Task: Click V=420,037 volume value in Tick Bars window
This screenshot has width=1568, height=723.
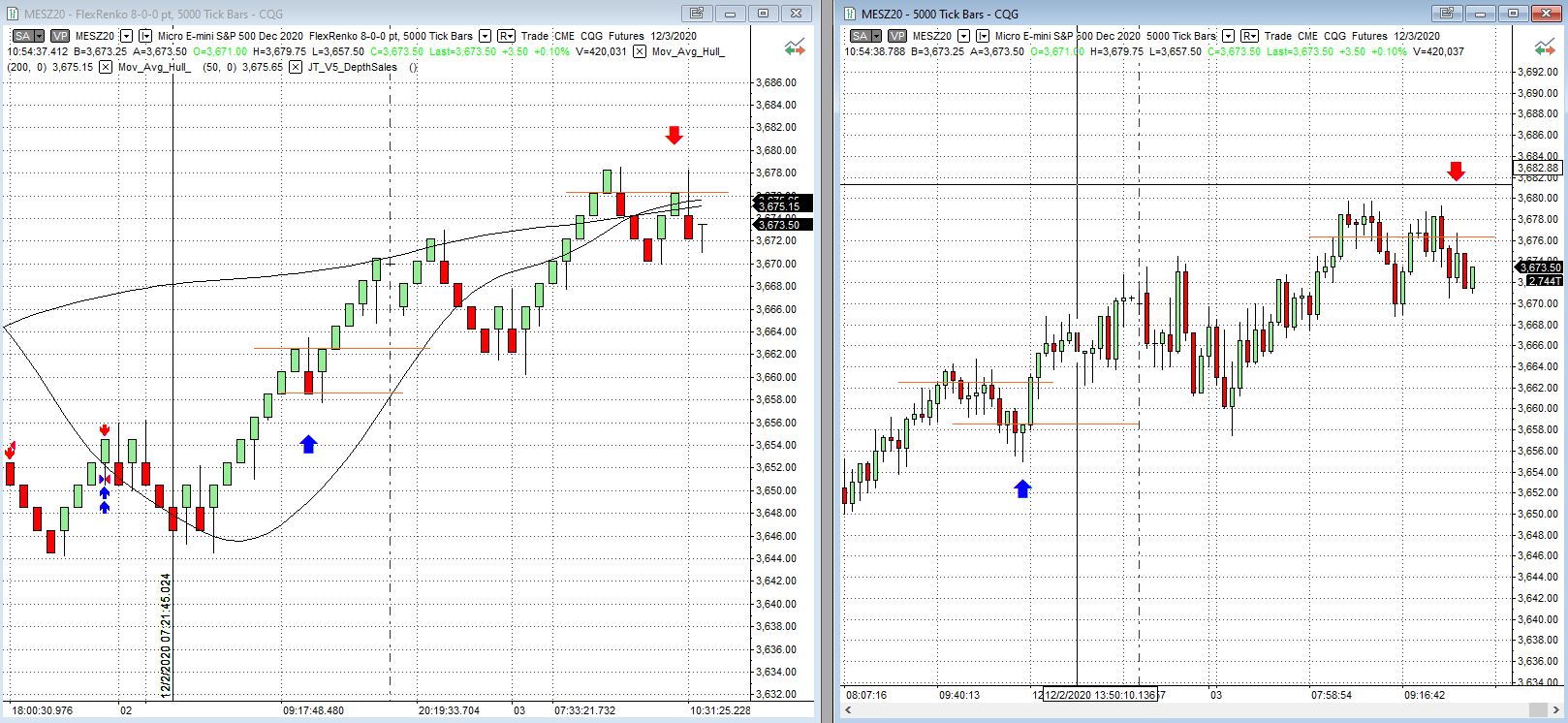Action: [1438, 51]
